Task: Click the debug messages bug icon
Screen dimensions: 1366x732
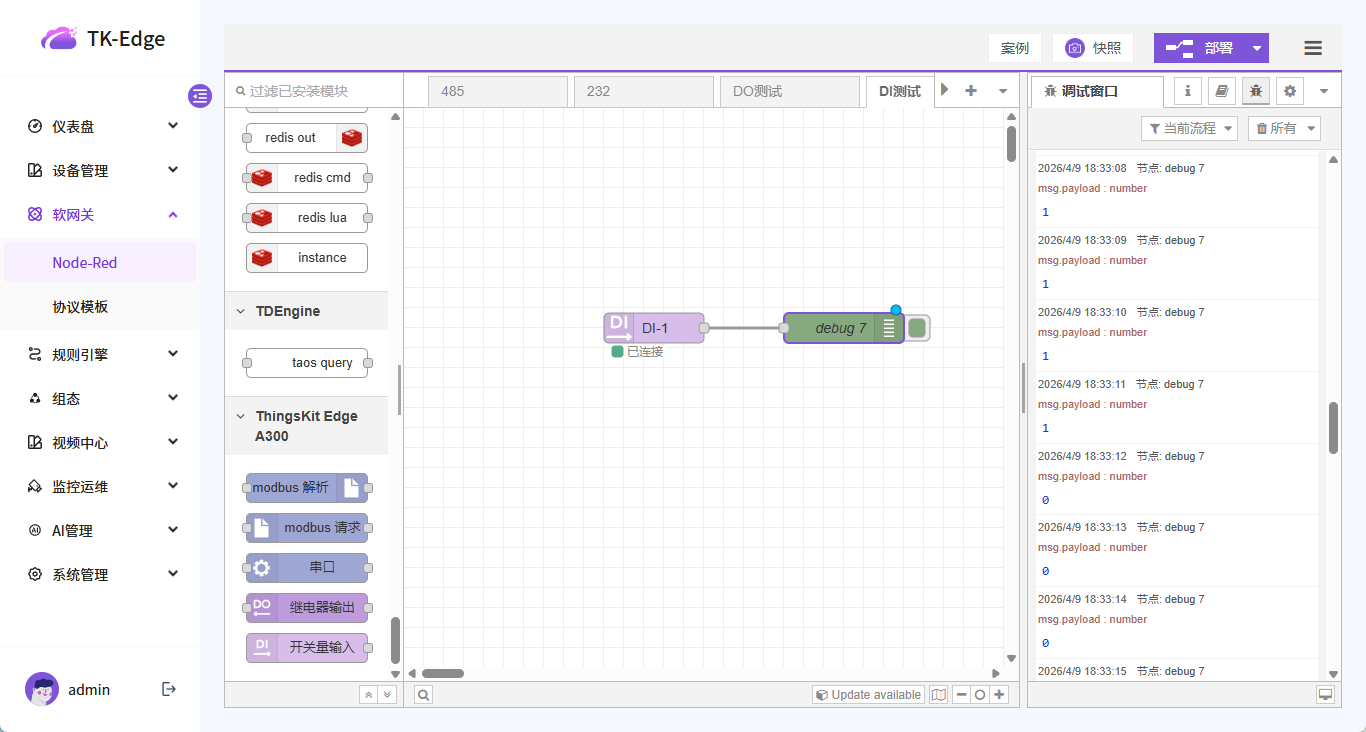Action: [1256, 91]
